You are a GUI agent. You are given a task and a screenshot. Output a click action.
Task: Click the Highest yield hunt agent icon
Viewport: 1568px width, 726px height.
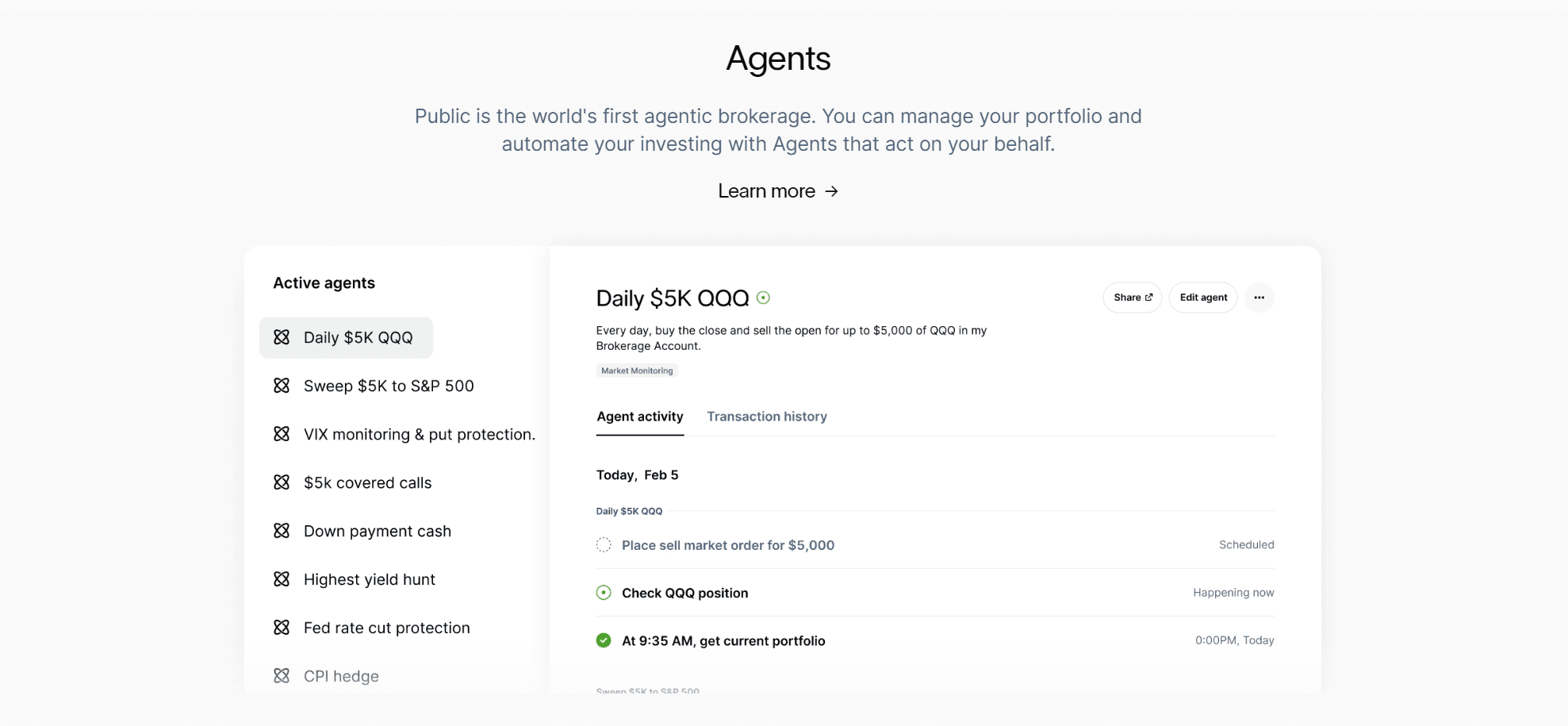[x=282, y=579]
